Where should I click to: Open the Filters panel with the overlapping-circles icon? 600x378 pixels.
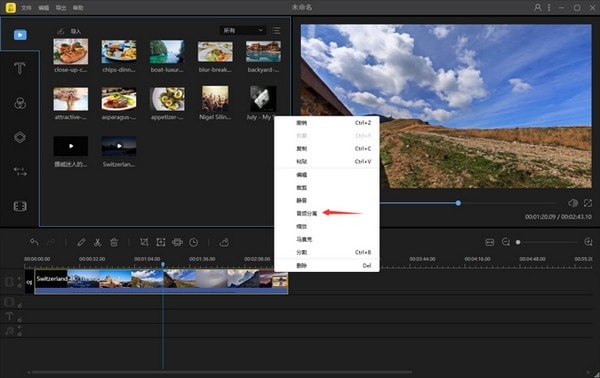click(x=20, y=103)
